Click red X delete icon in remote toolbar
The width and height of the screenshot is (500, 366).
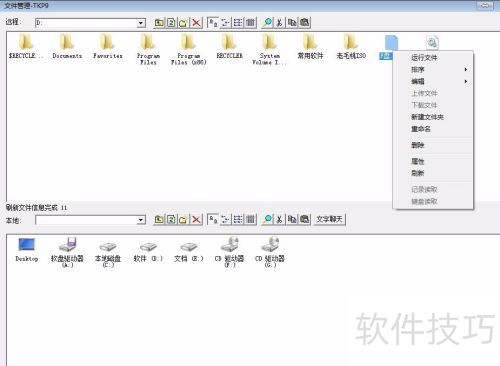196,23
